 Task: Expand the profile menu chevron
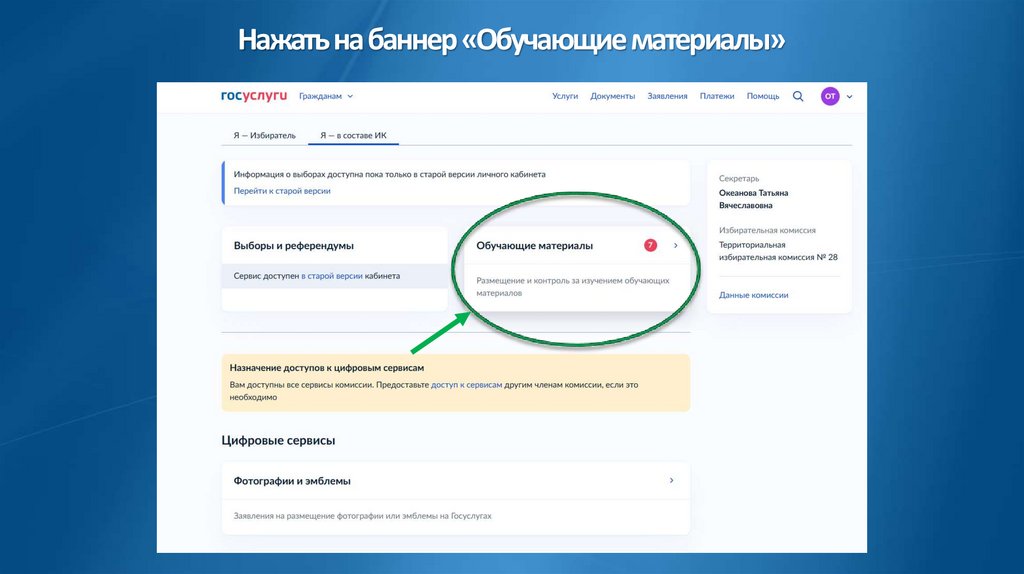[x=850, y=97]
